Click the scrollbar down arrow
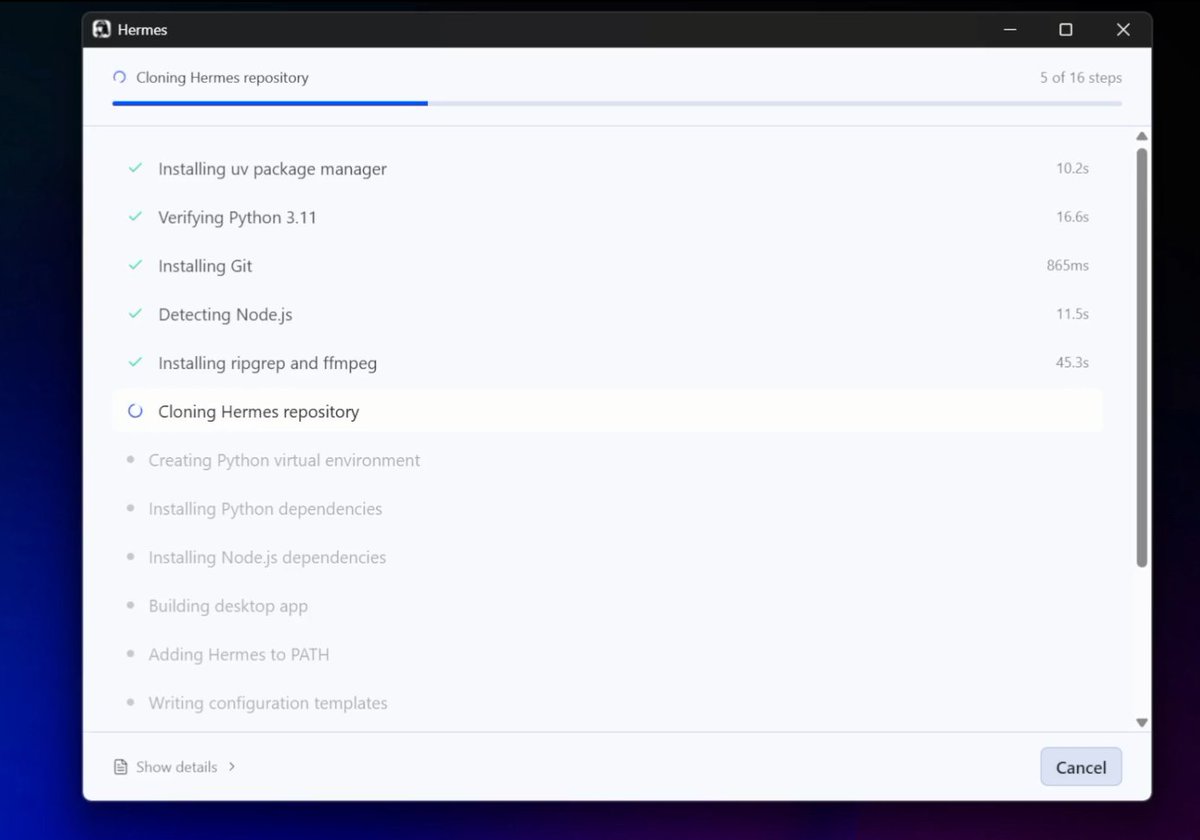 click(1142, 722)
